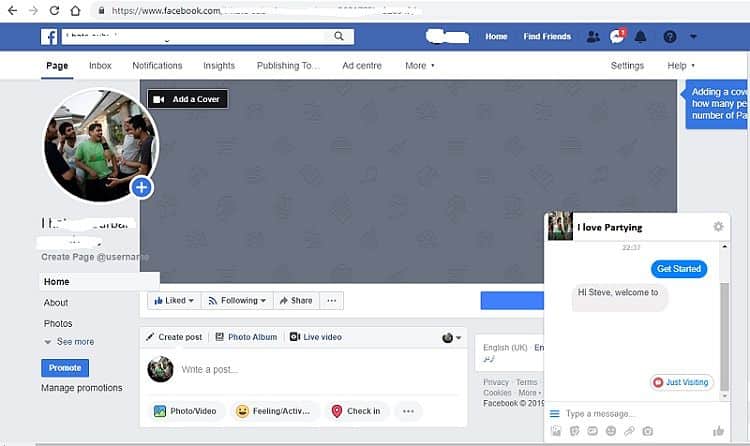The image size is (750, 446).
Task: Select Check in post option
Action: coord(356,411)
